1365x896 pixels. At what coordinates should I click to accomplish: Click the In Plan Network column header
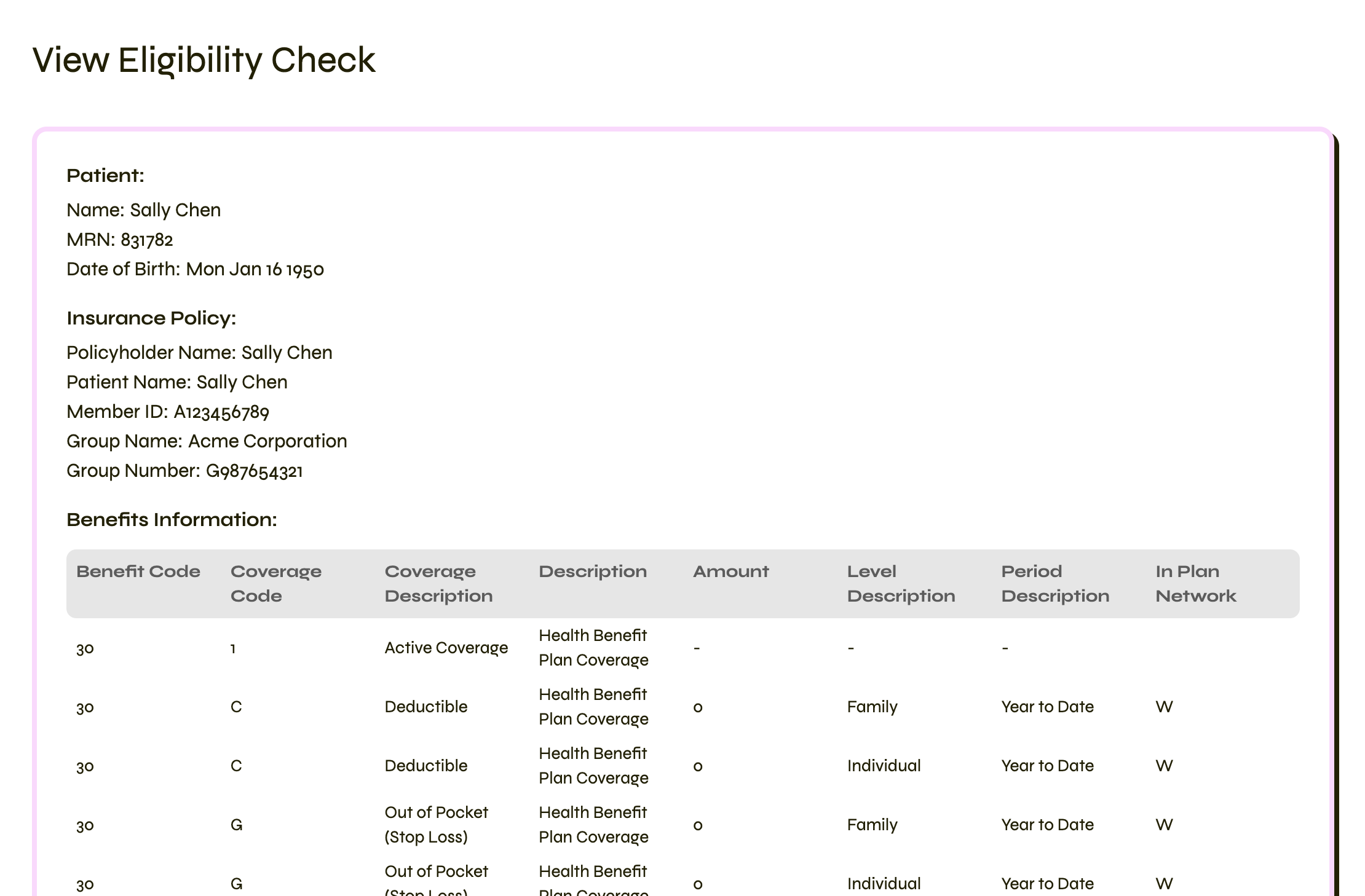pos(1196,584)
